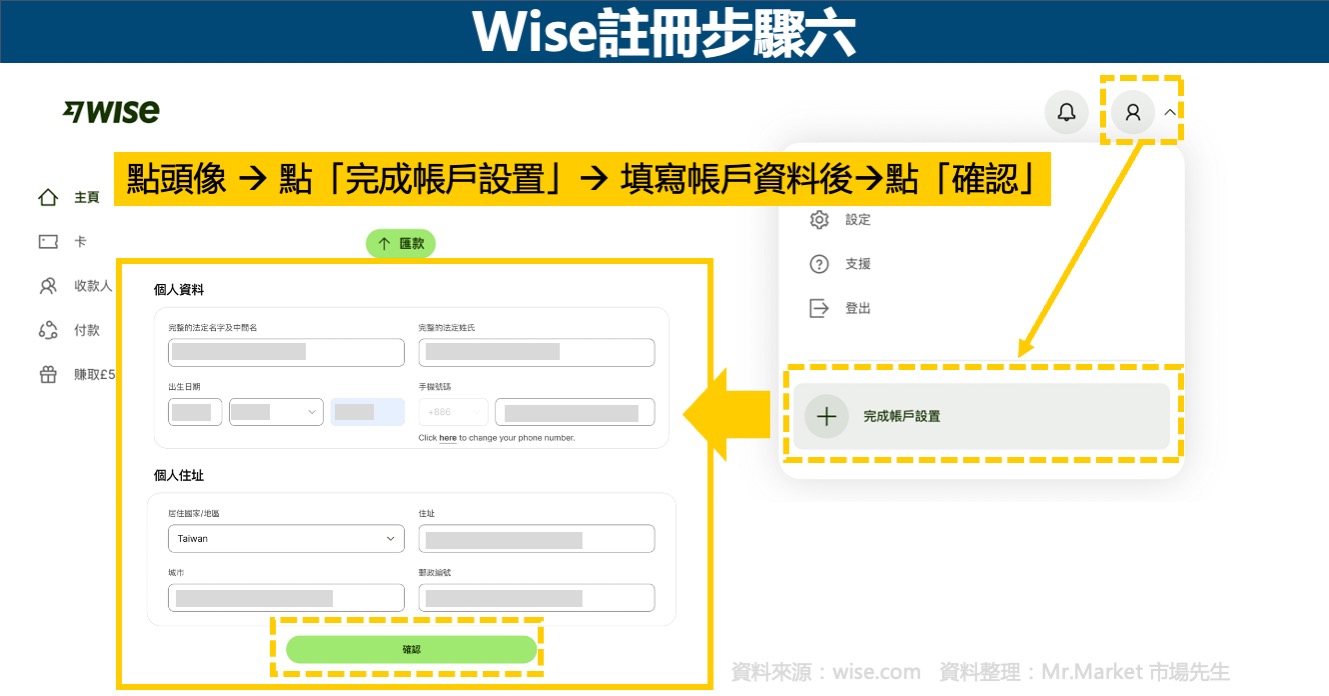Open 收款人 in the sidebar
The image size is (1329, 696).
coord(93,286)
